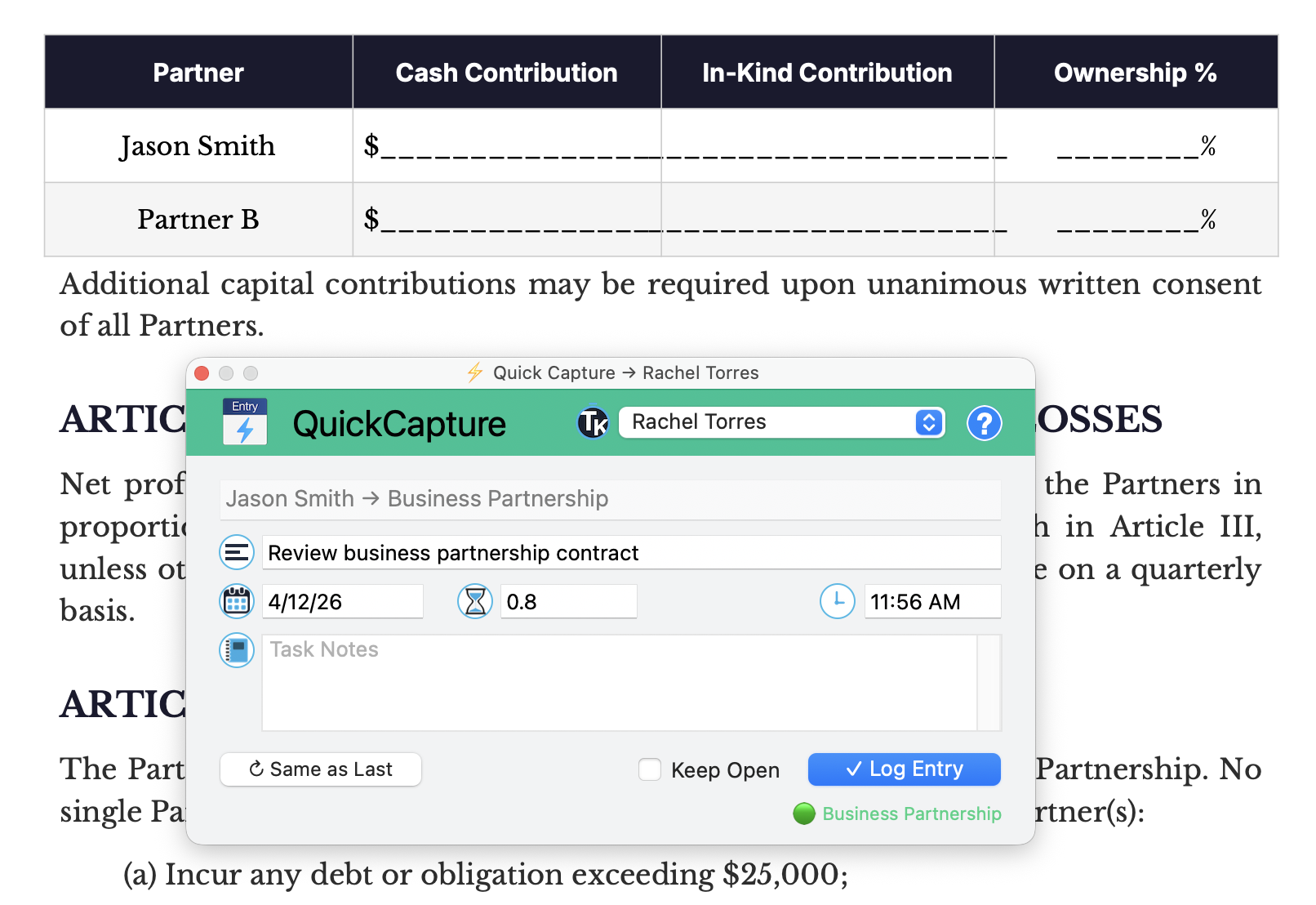Open the Rachel Torres person dropdown
Screen dimensions: 1316x905
pos(767,422)
